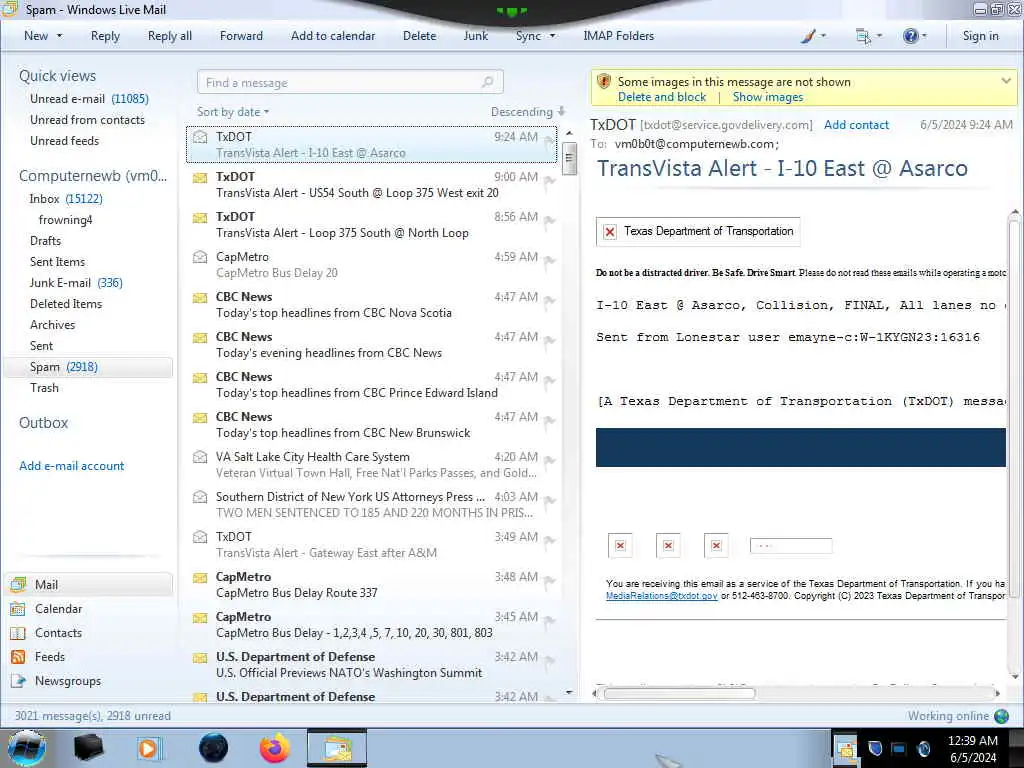
Task: Mark message as Junk from toolbar
Action: (x=475, y=36)
